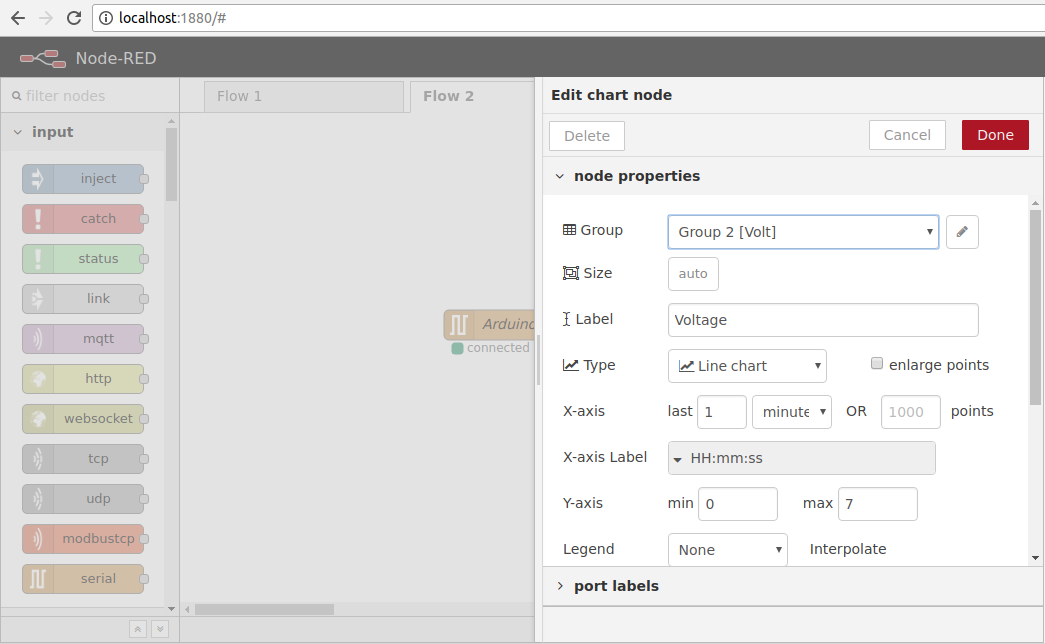The width and height of the screenshot is (1045, 644).
Task: Click the browser forward arrow
Action: 46,18
